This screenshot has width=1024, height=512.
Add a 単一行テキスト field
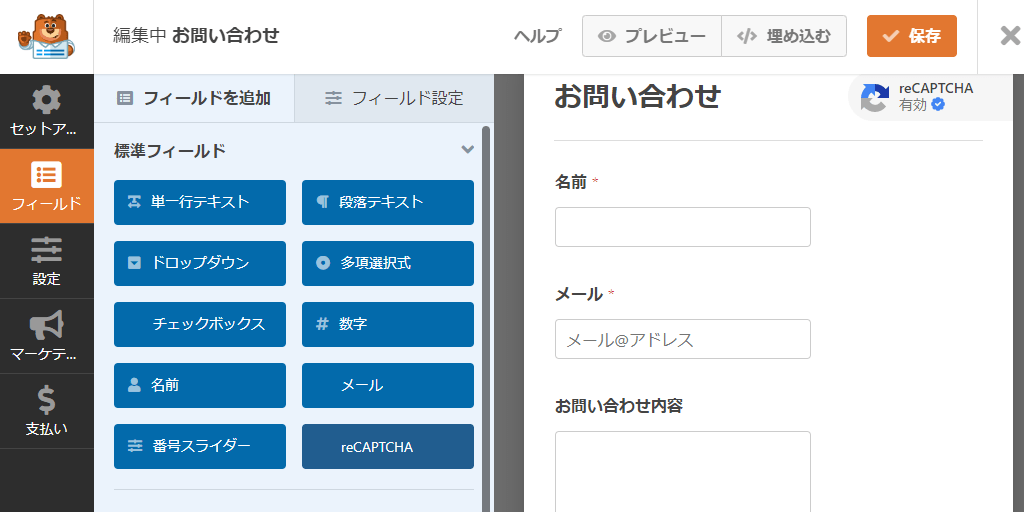[200, 202]
